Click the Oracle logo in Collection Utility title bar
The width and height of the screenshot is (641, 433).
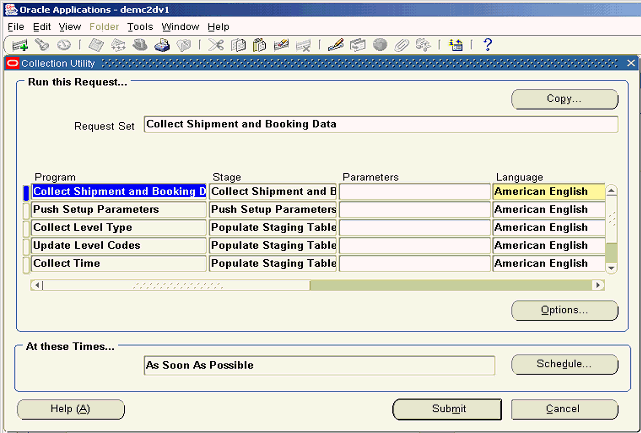click(x=13, y=63)
